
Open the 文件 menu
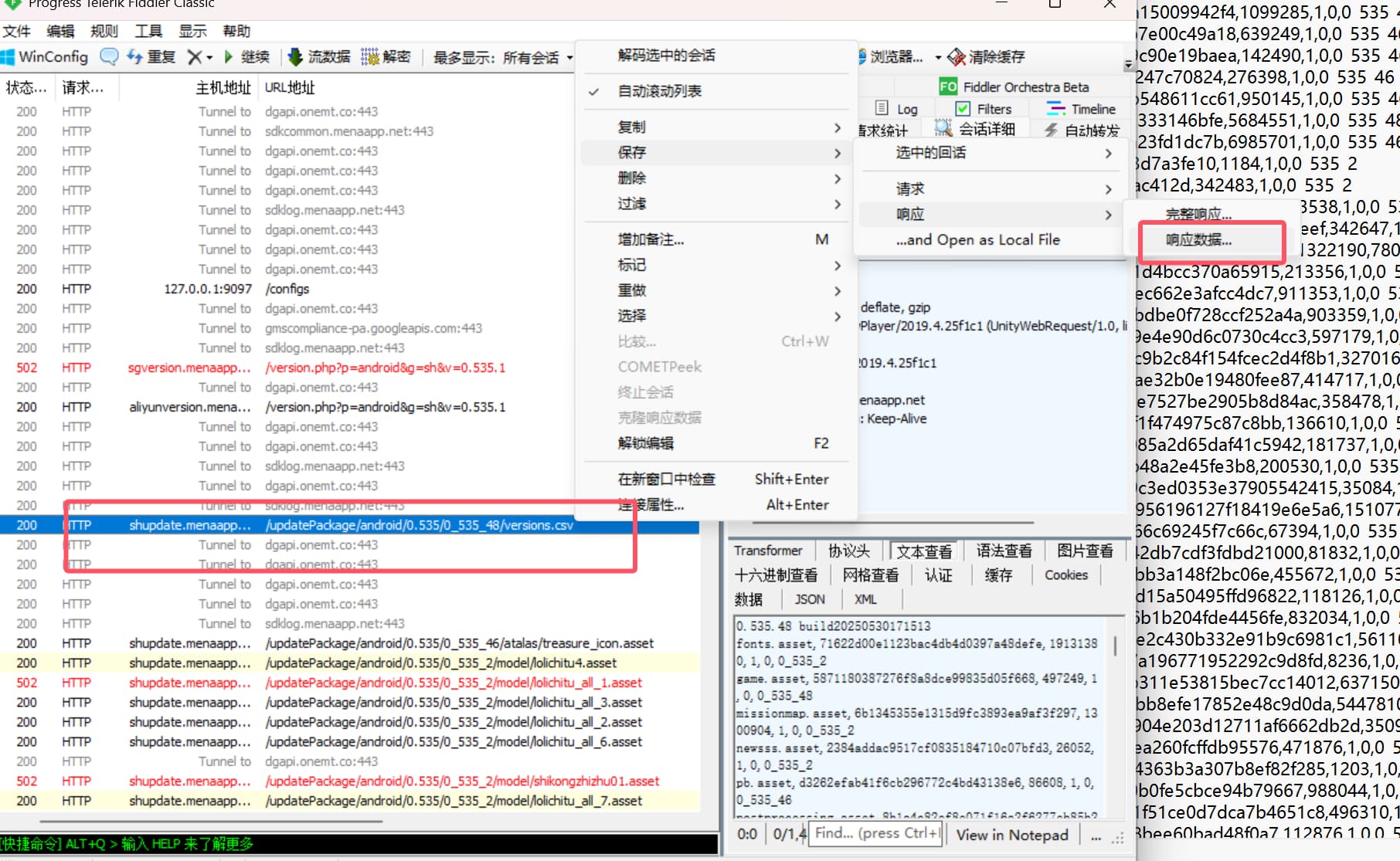pyautogui.click(x=16, y=31)
